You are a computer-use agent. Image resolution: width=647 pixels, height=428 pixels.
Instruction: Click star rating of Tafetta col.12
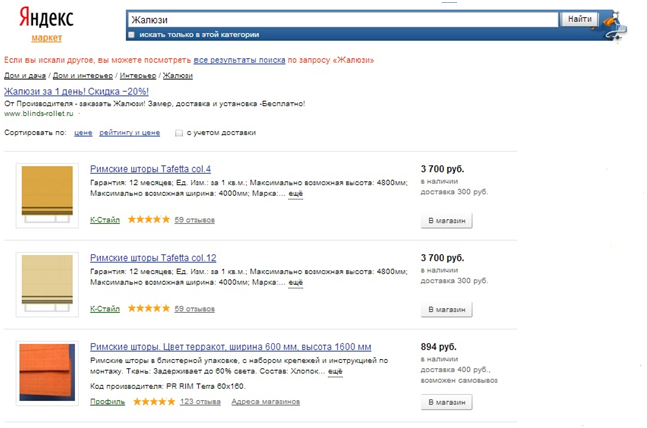pyautogui.click(x=149, y=308)
